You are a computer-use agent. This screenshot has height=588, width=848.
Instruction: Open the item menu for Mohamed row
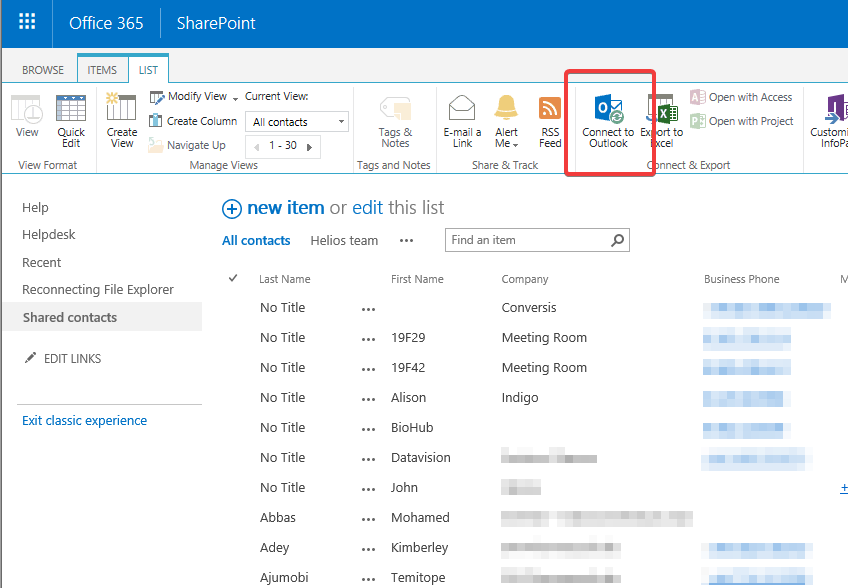[x=368, y=519]
